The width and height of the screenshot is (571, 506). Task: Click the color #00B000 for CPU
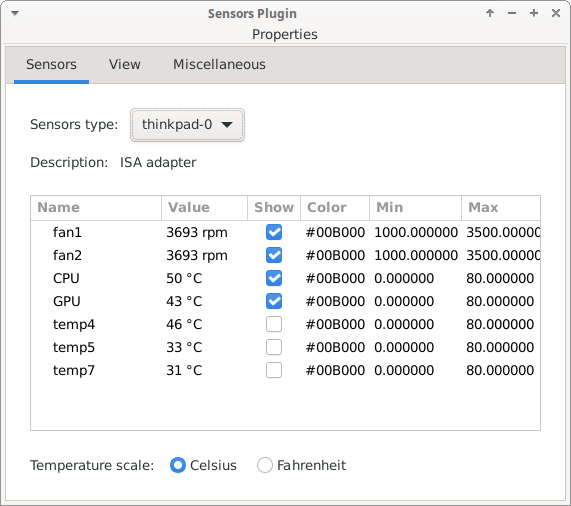point(335,278)
